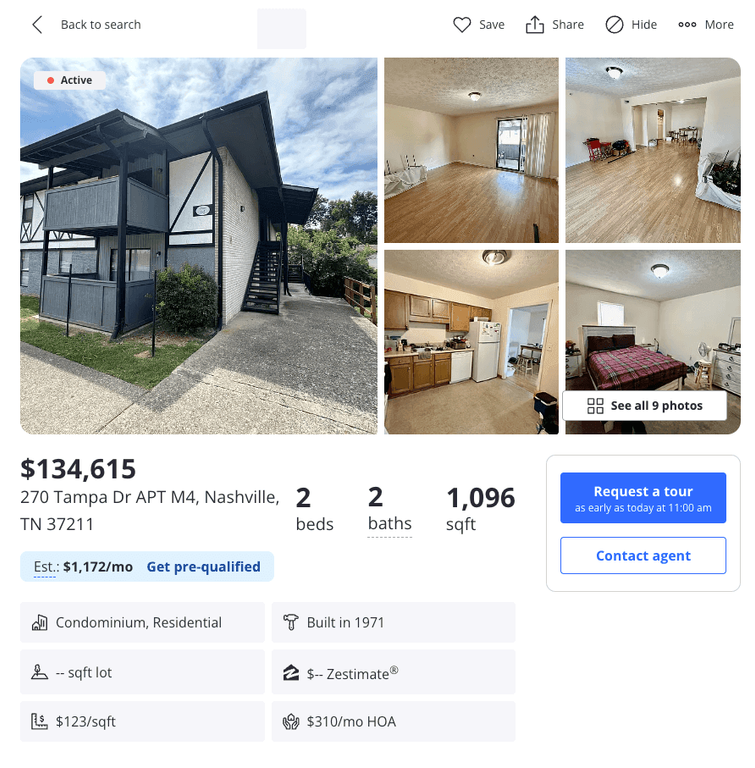755x768 pixels.
Task: Open the Get pre-qualified link
Action: coord(203,567)
